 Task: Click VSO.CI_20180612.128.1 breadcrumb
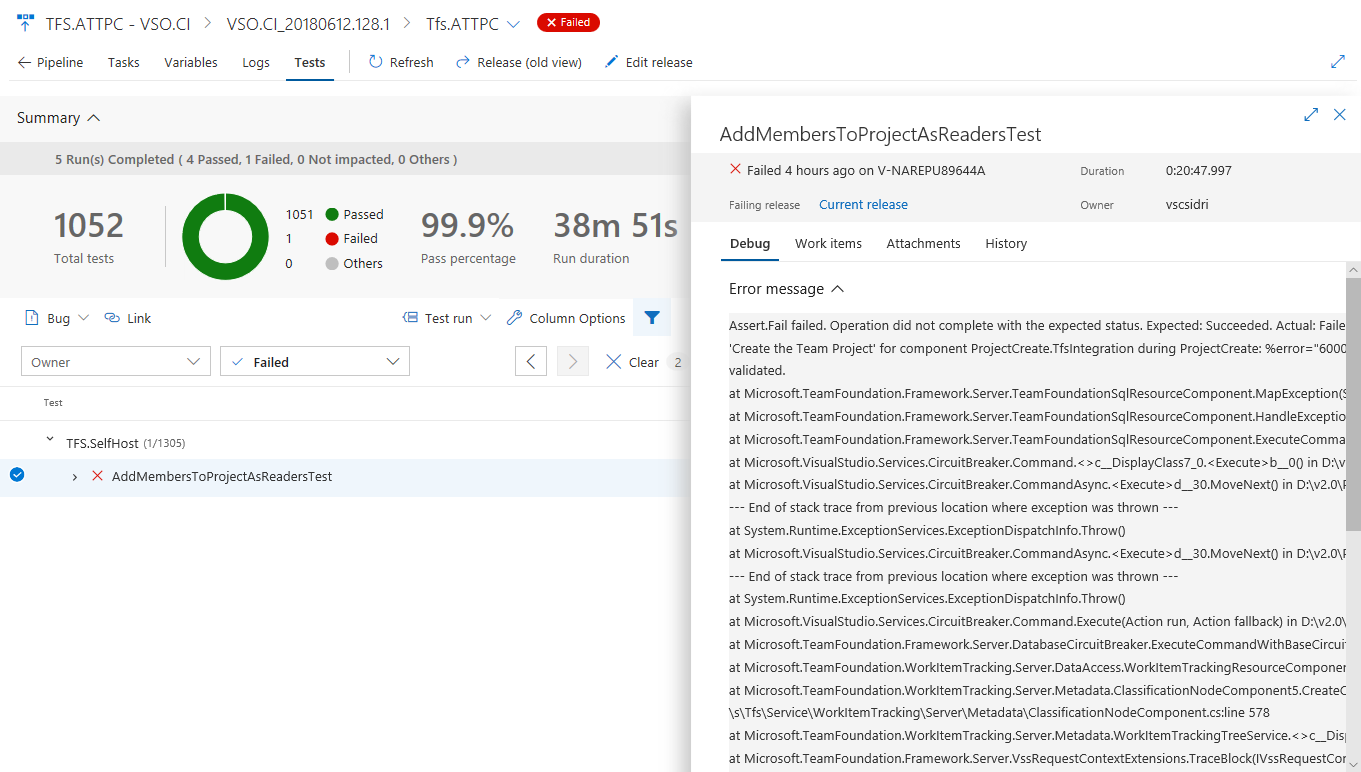[x=308, y=23]
